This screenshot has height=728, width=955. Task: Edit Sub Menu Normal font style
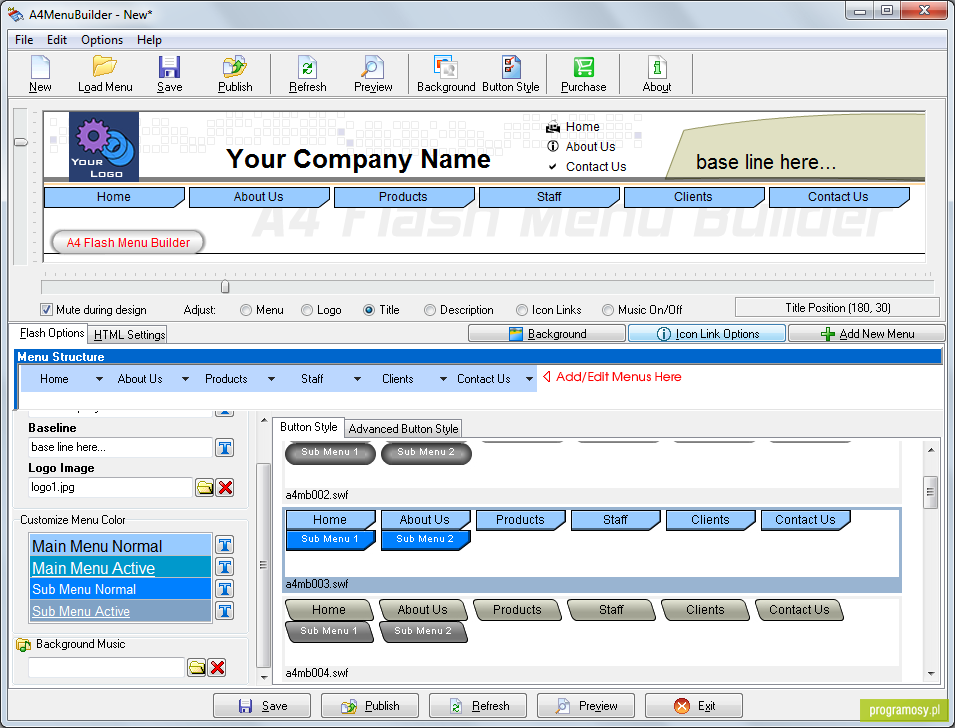click(225, 589)
